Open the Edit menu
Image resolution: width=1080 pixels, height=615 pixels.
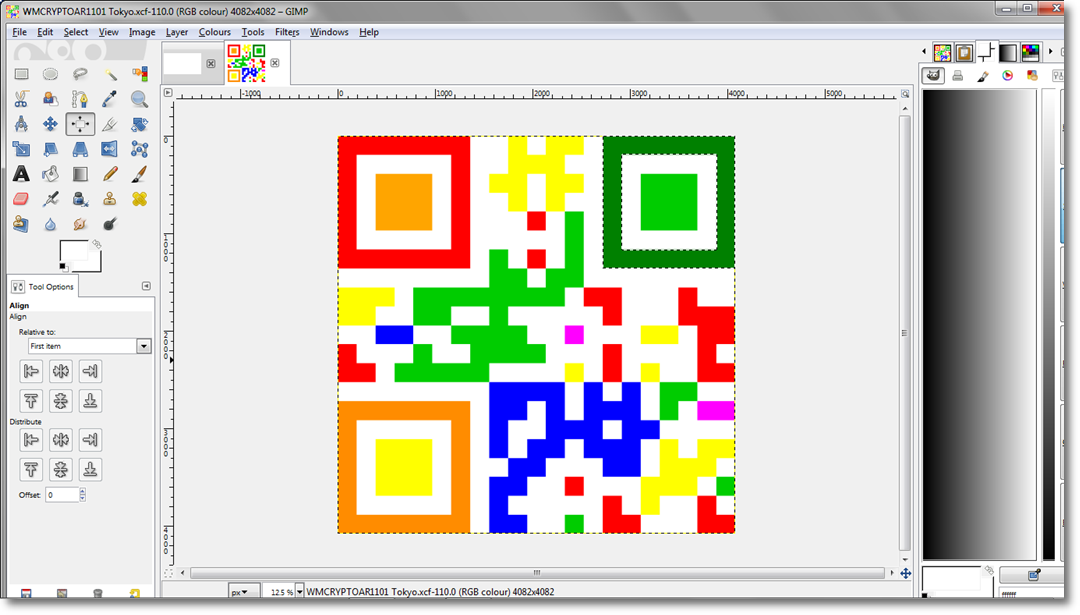coord(45,32)
